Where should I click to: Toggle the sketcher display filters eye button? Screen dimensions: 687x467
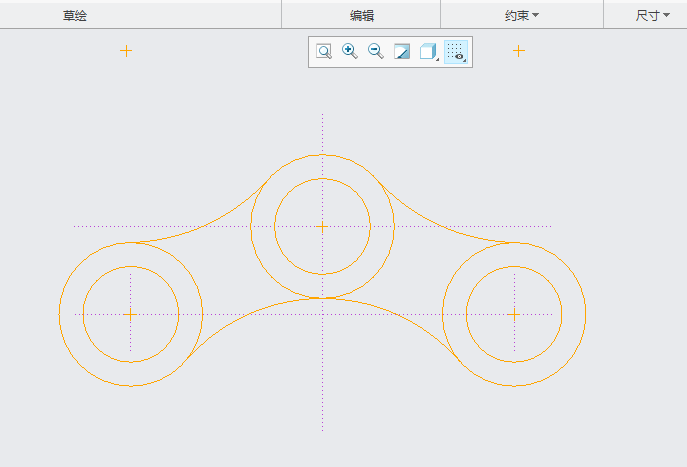(456, 52)
